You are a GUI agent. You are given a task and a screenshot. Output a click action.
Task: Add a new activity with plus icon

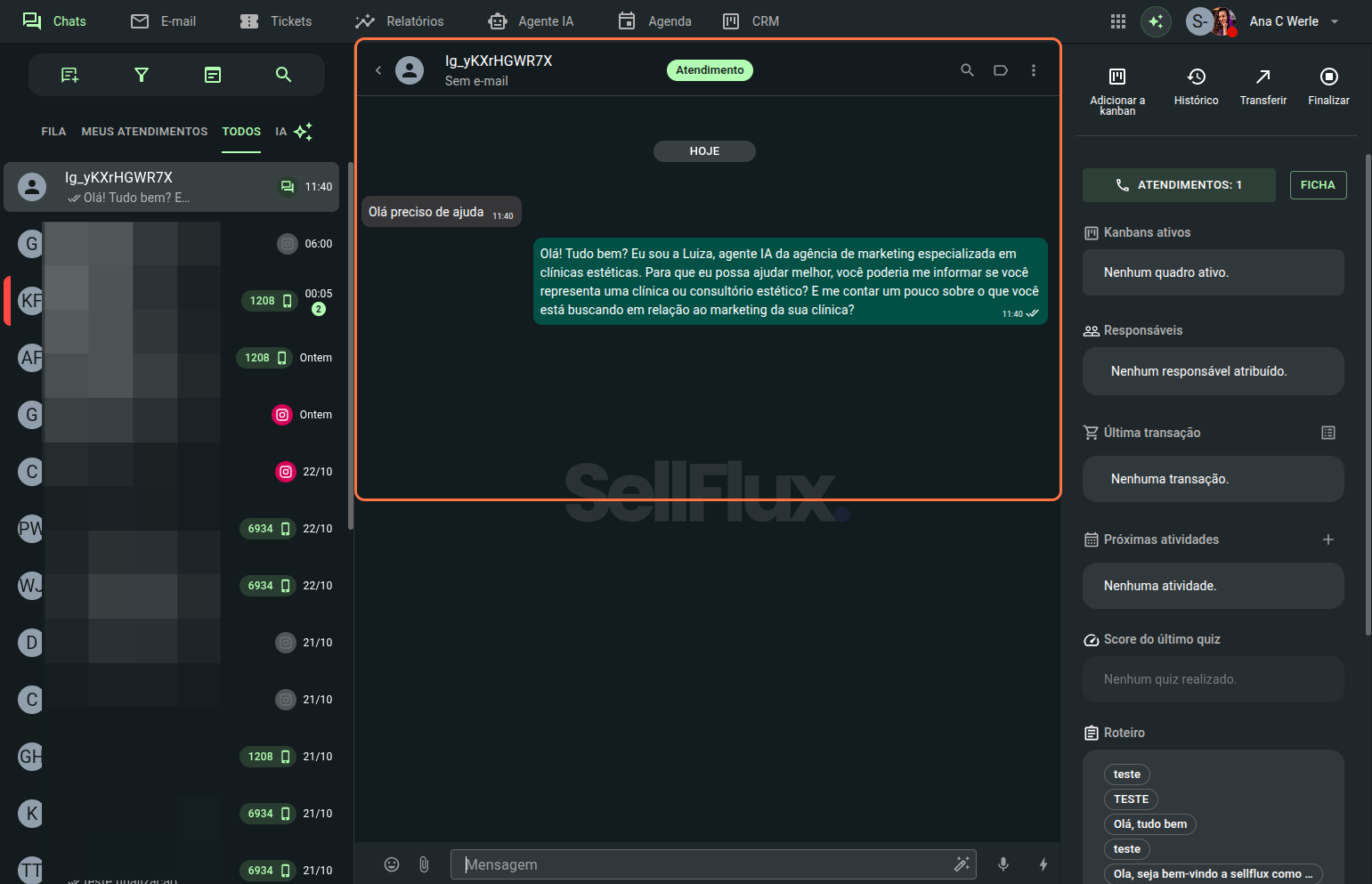tap(1327, 539)
